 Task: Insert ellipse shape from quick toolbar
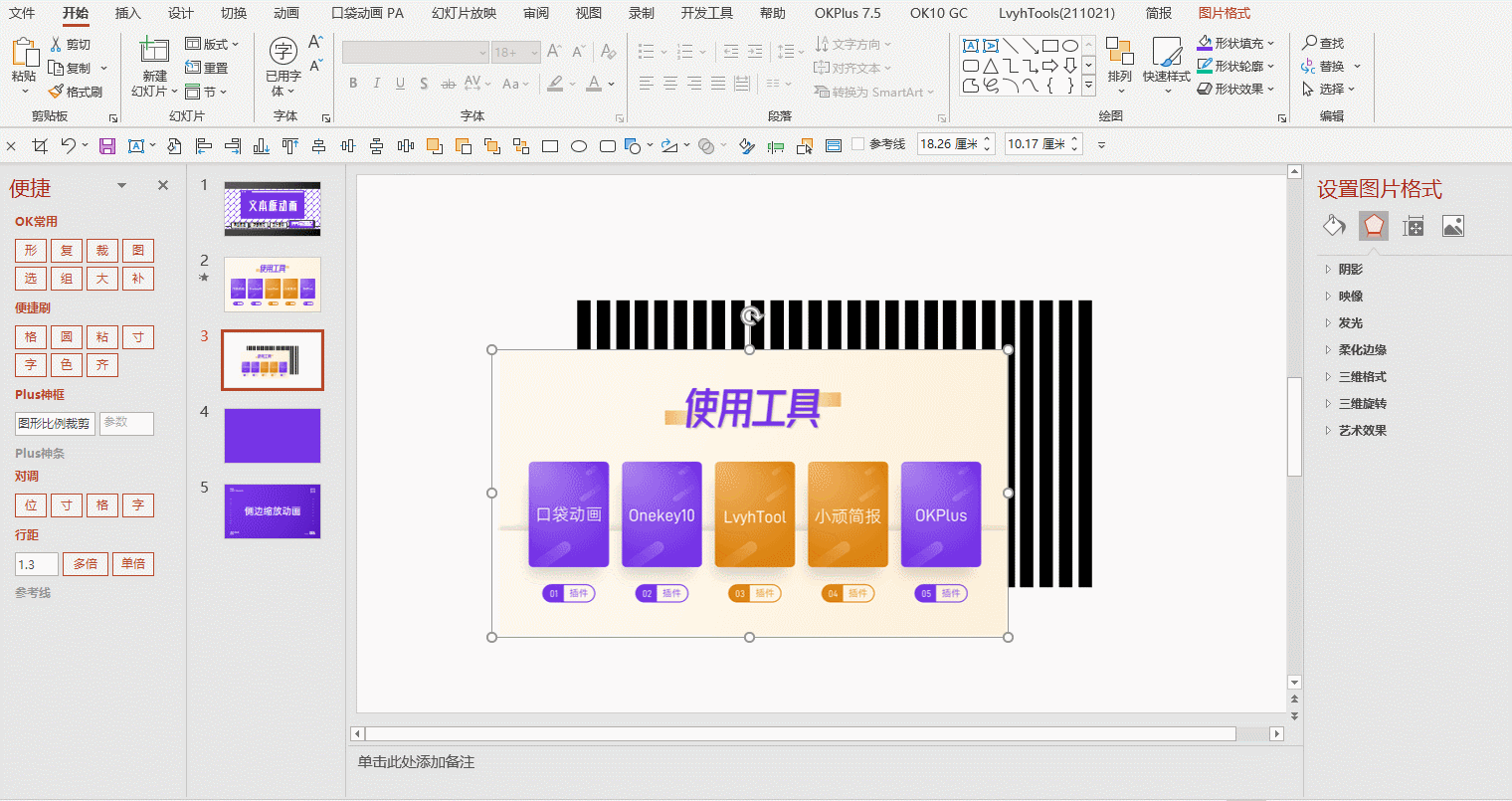579,146
